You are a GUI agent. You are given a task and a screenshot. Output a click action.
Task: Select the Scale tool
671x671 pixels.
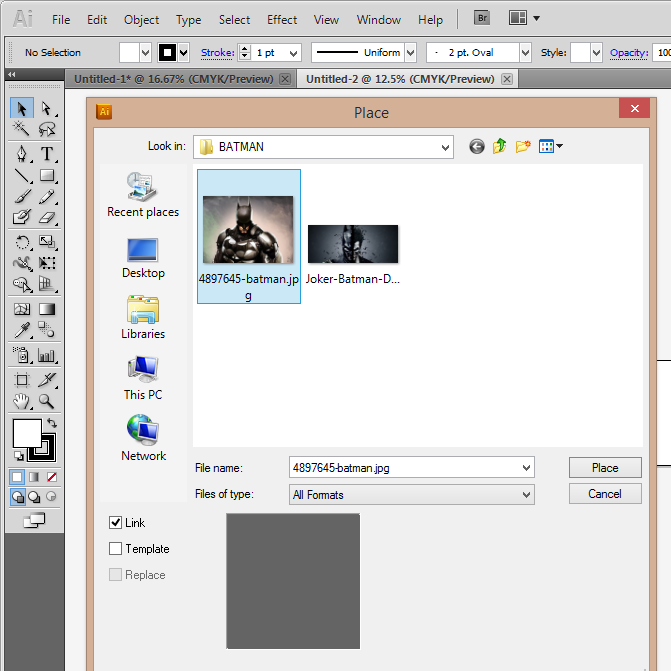[47, 242]
